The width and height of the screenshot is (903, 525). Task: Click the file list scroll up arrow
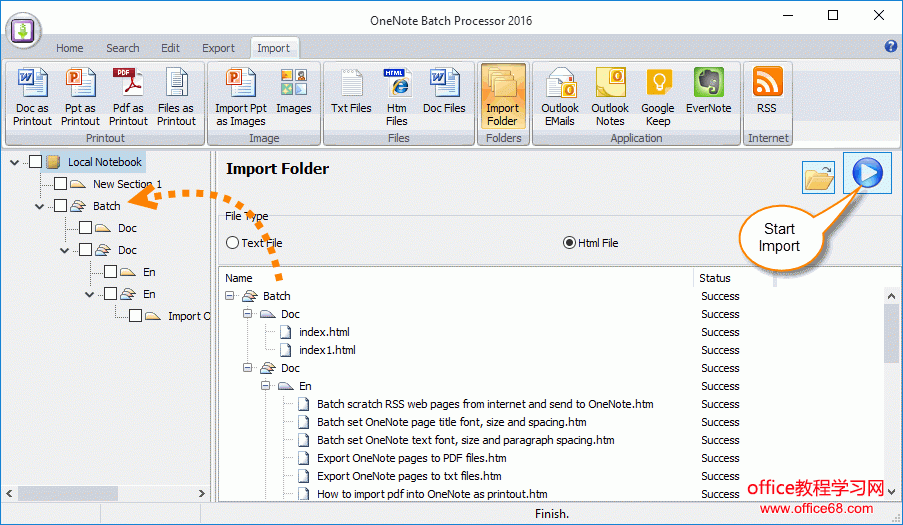(x=891, y=296)
